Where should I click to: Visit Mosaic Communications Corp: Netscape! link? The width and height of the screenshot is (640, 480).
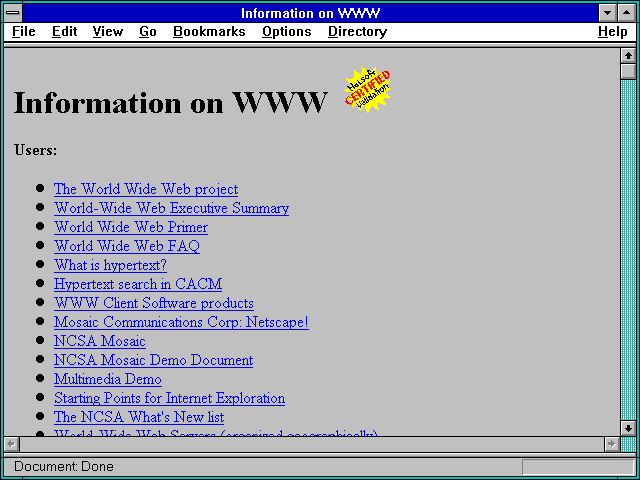[181, 322]
